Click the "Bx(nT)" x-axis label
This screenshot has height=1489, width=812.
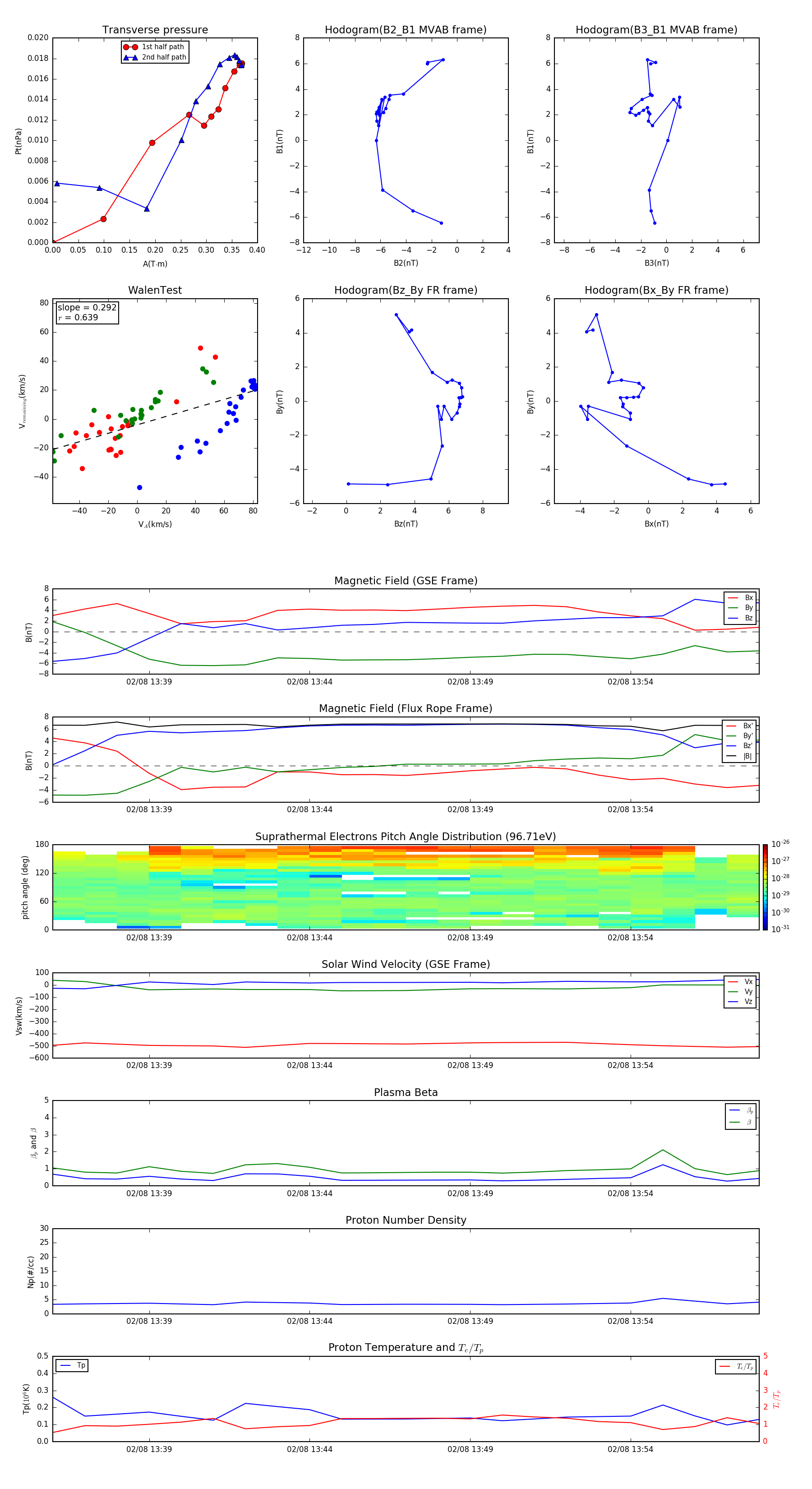point(656,524)
